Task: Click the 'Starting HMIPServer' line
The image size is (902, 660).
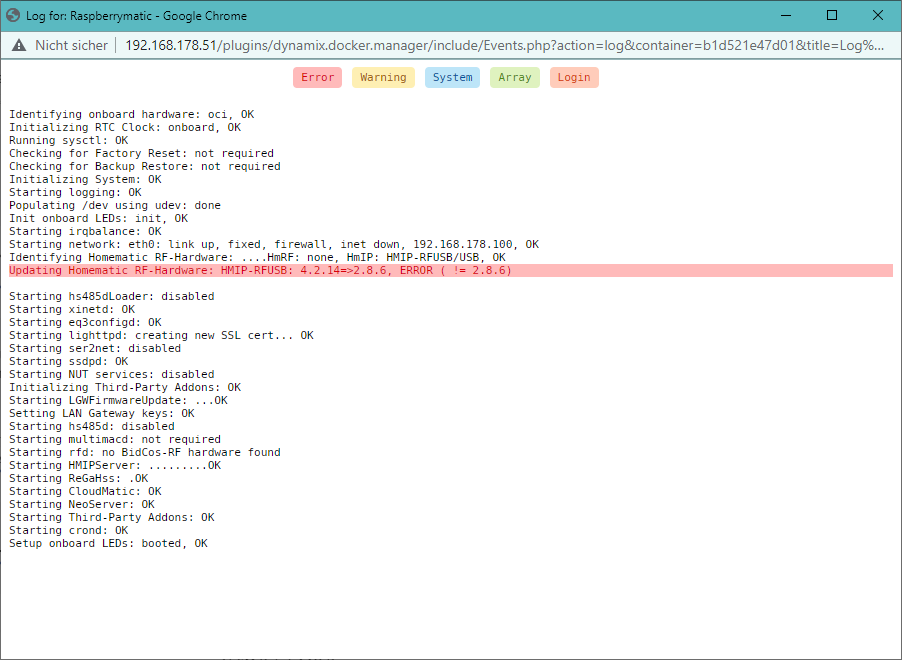Action: click(x=115, y=466)
